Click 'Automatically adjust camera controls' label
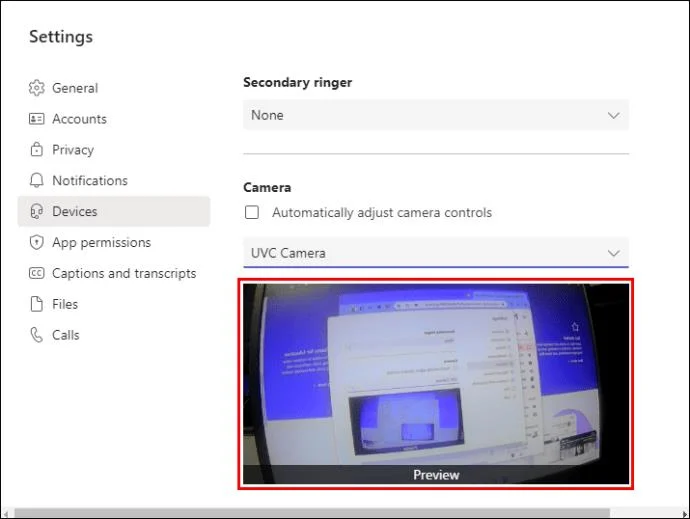Viewport: 690px width, 519px height. tap(382, 213)
